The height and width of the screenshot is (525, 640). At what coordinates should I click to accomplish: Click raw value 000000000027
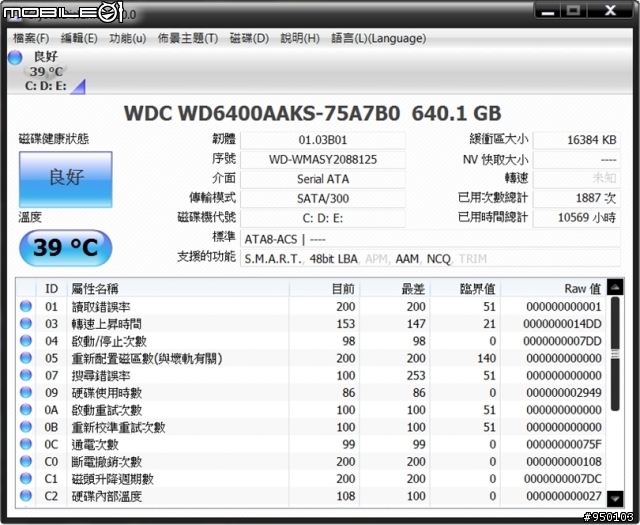pyautogui.click(x=564, y=496)
